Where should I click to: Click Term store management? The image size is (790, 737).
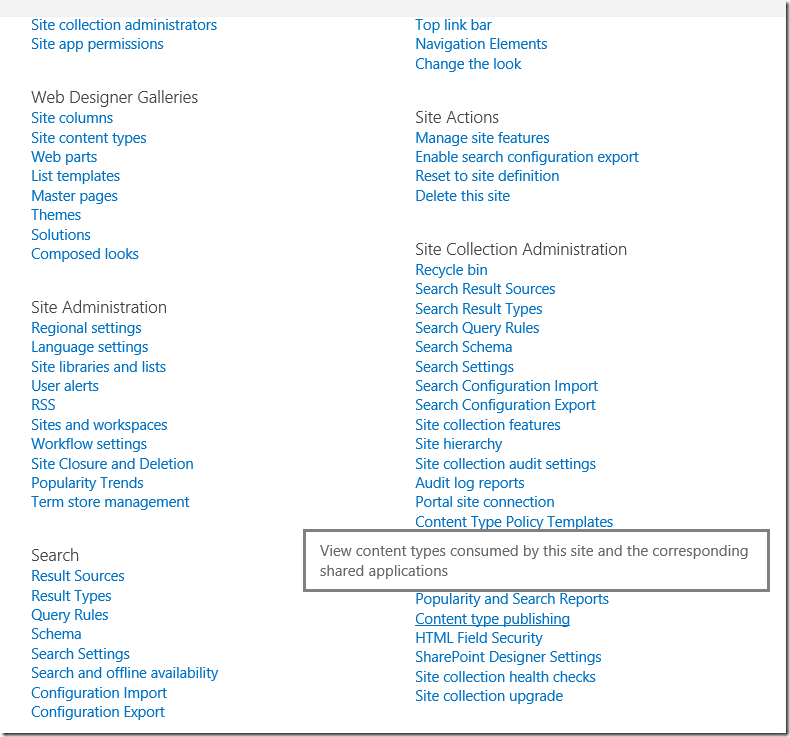coord(110,502)
